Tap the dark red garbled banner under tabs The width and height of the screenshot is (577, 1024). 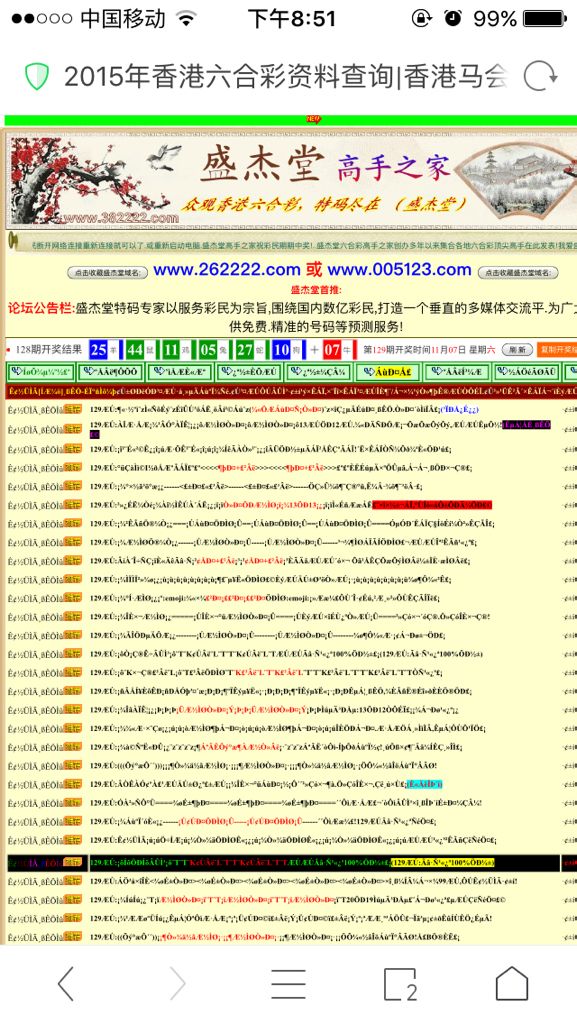pyautogui.click(x=292, y=391)
